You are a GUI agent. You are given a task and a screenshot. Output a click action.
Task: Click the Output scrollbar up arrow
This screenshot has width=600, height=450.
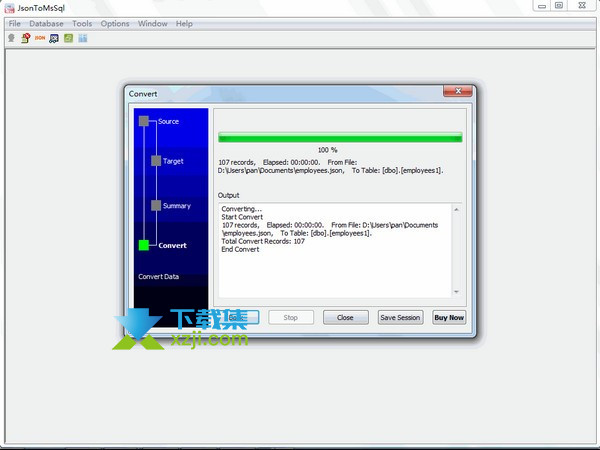(456, 209)
